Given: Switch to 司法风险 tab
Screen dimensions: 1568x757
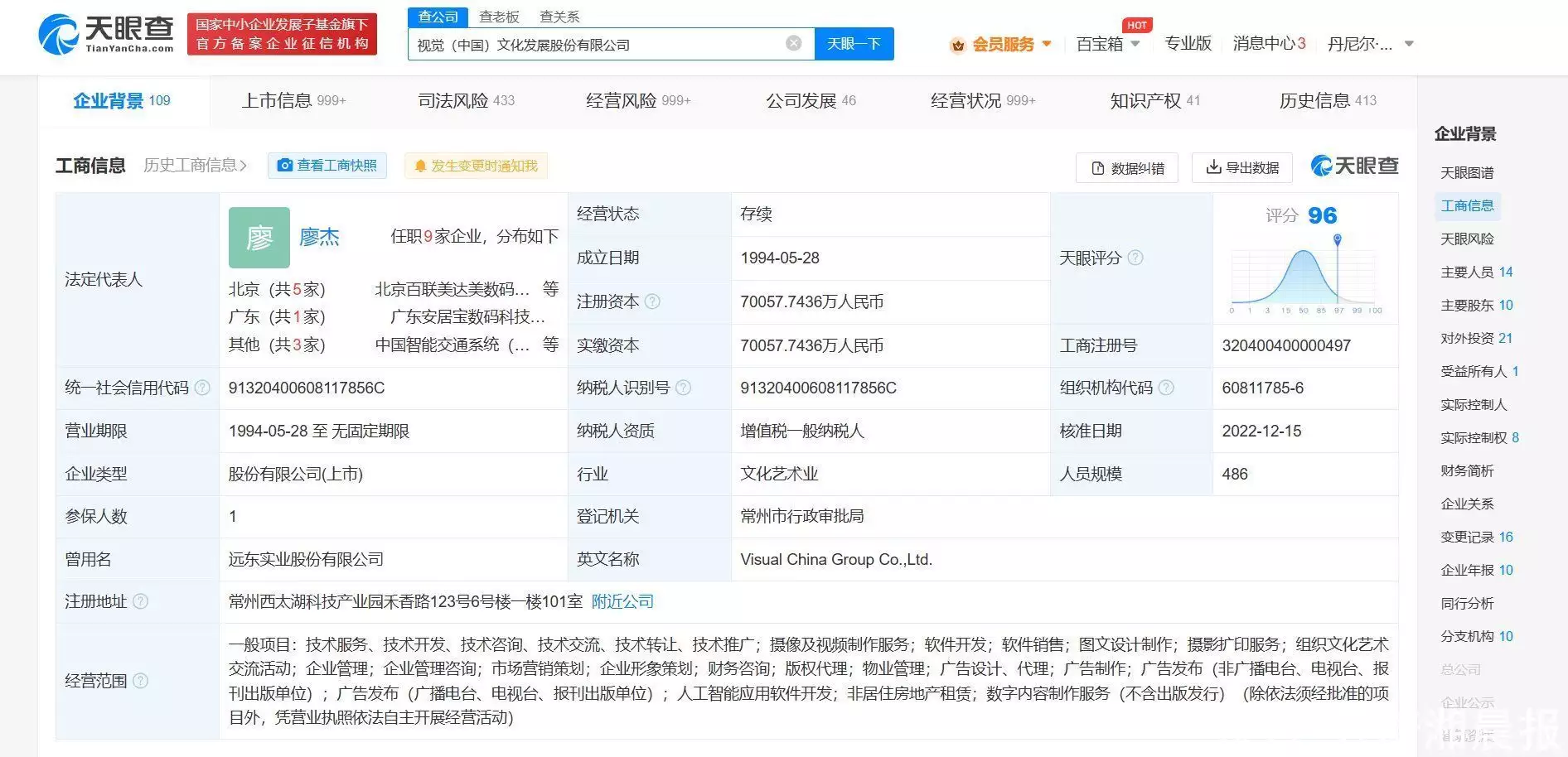Looking at the screenshot, I should point(466,101).
